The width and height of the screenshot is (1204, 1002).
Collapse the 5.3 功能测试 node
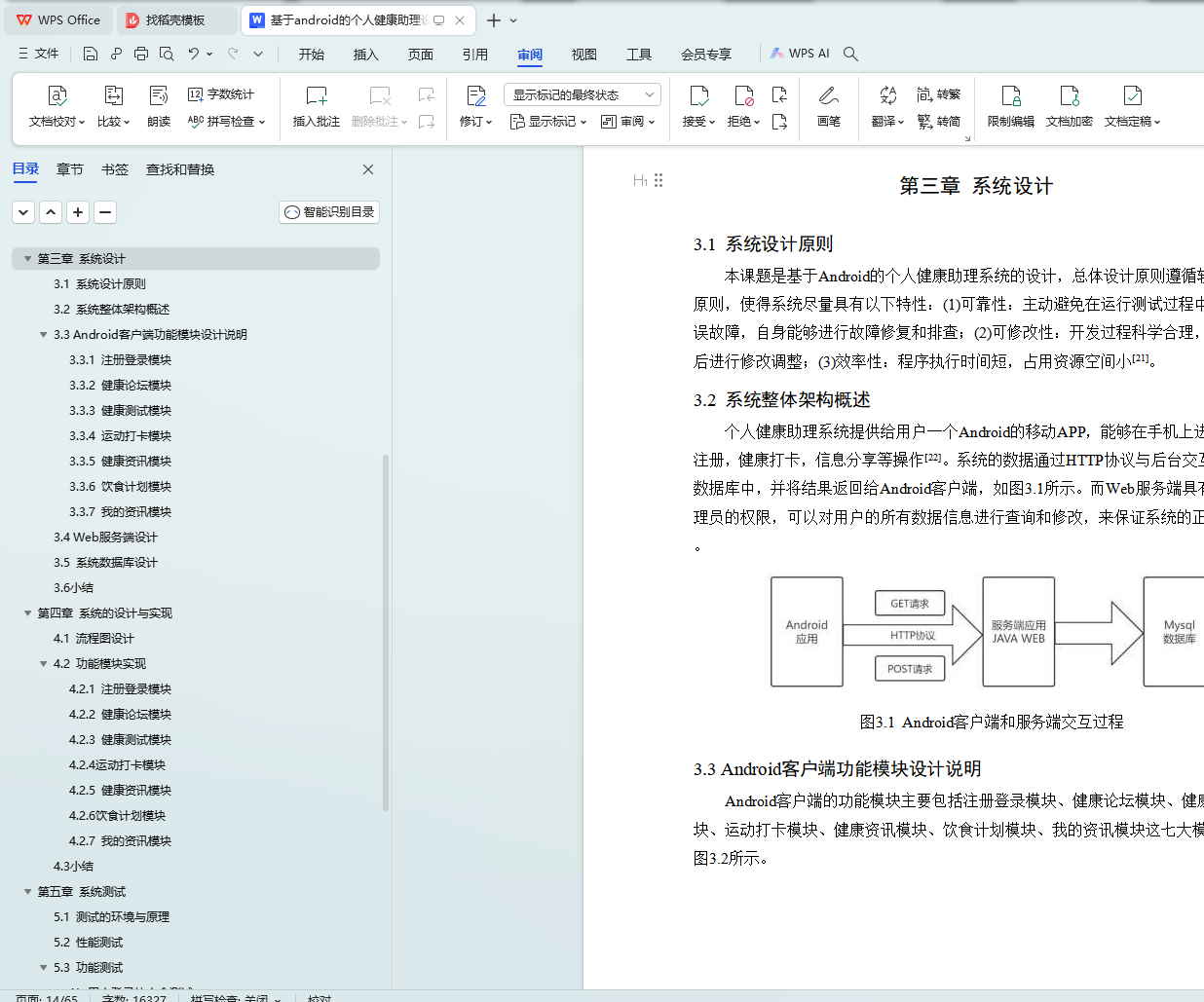[x=43, y=968]
